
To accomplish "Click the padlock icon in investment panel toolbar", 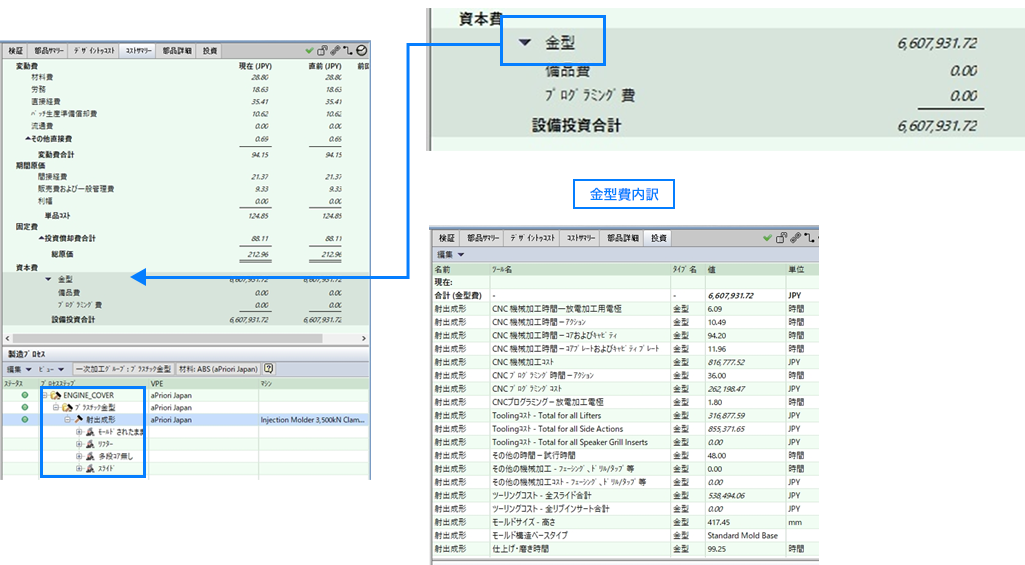I will 780,238.
